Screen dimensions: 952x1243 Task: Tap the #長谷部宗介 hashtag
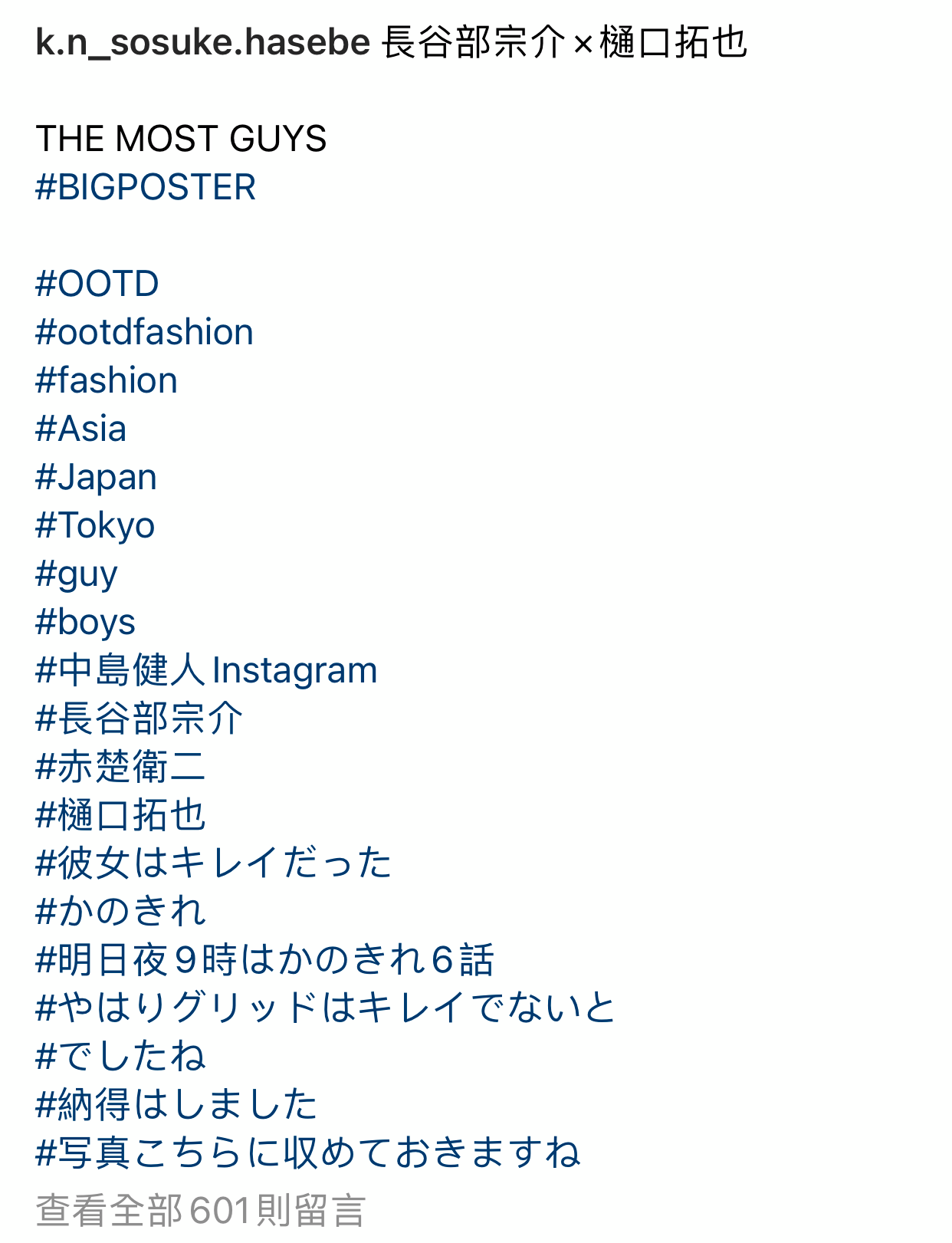click(140, 719)
